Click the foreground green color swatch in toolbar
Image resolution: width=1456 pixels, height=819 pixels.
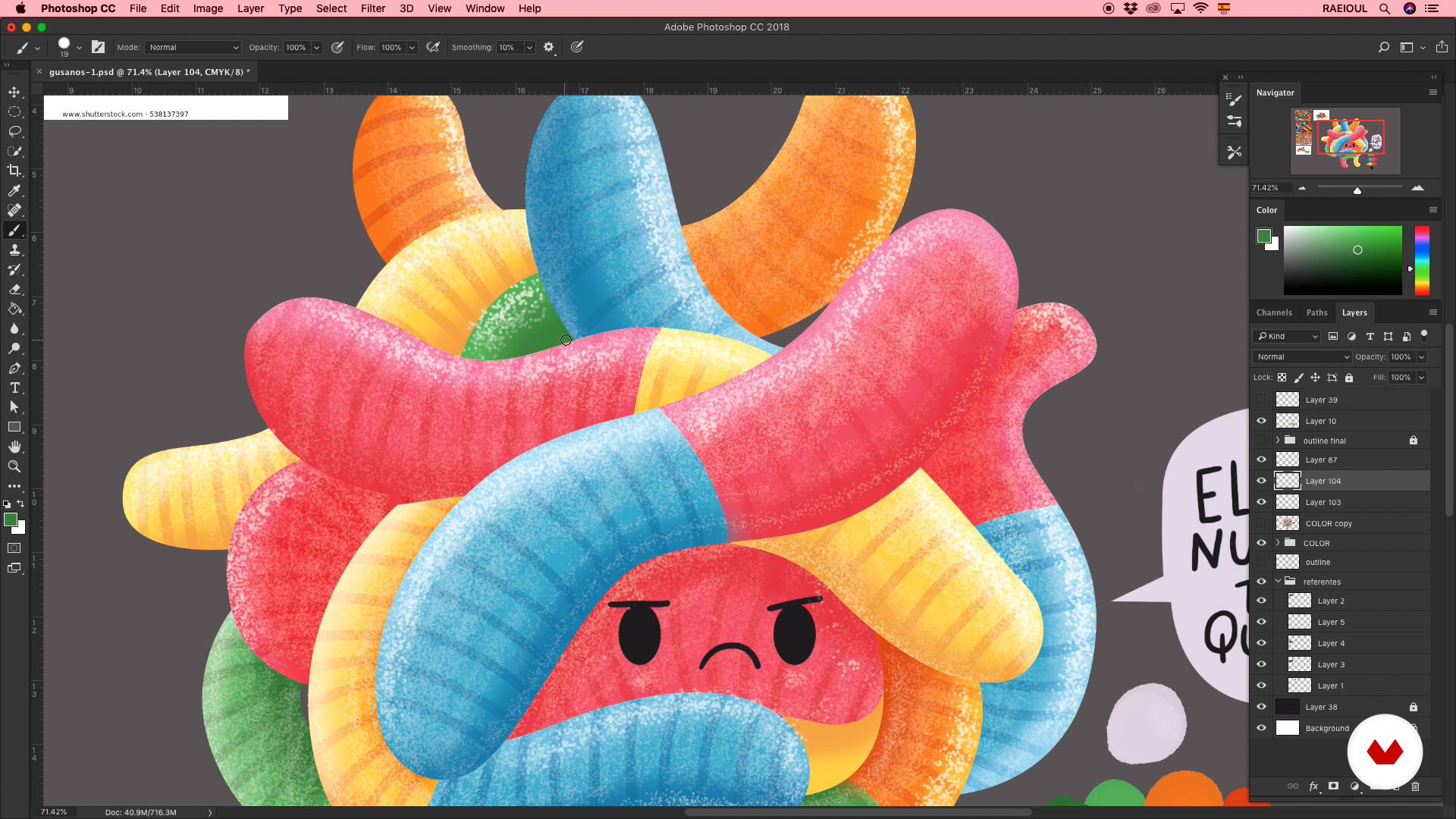11,519
